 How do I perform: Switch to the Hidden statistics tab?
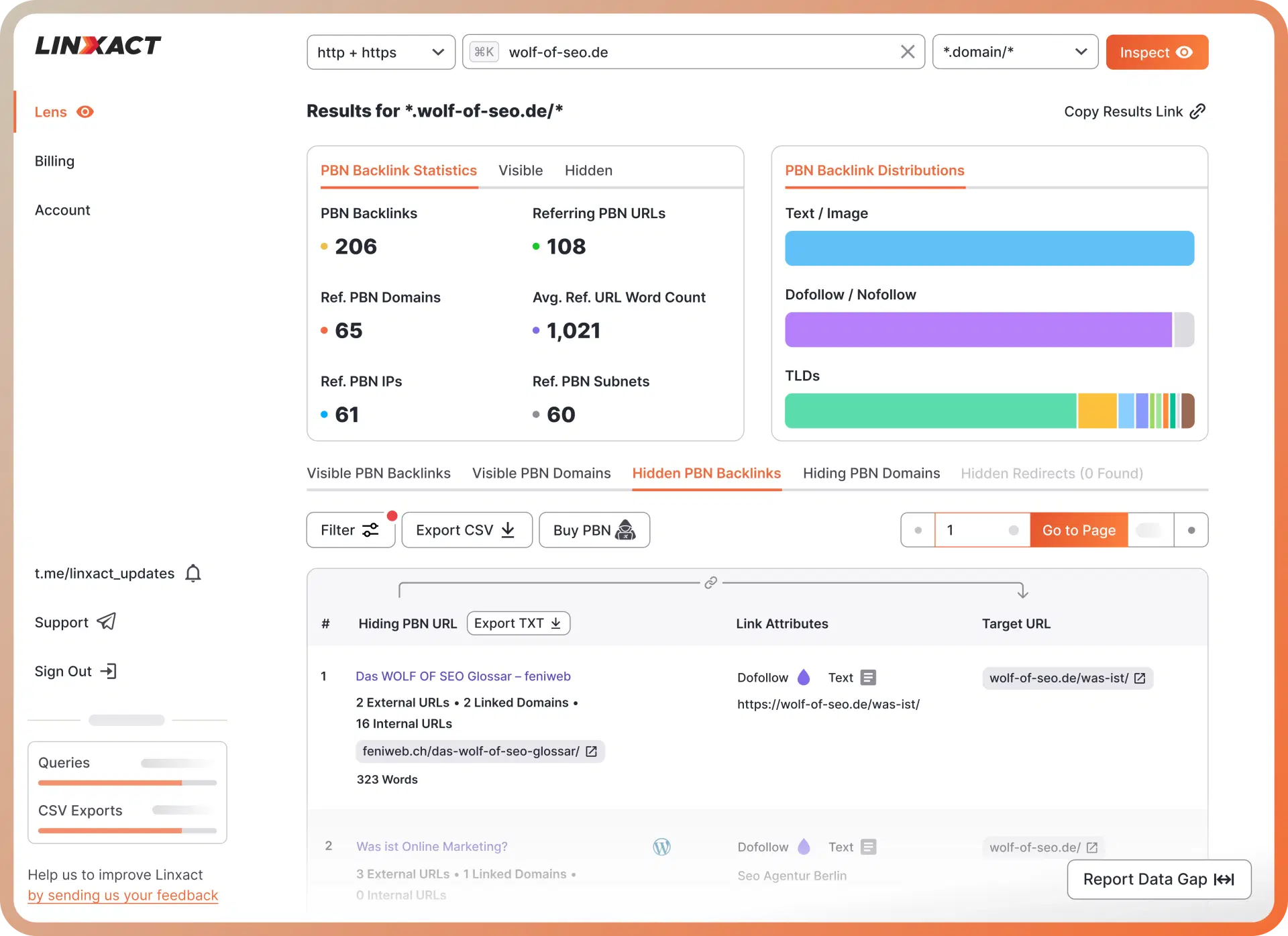pyautogui.click(x=588, y=170)
